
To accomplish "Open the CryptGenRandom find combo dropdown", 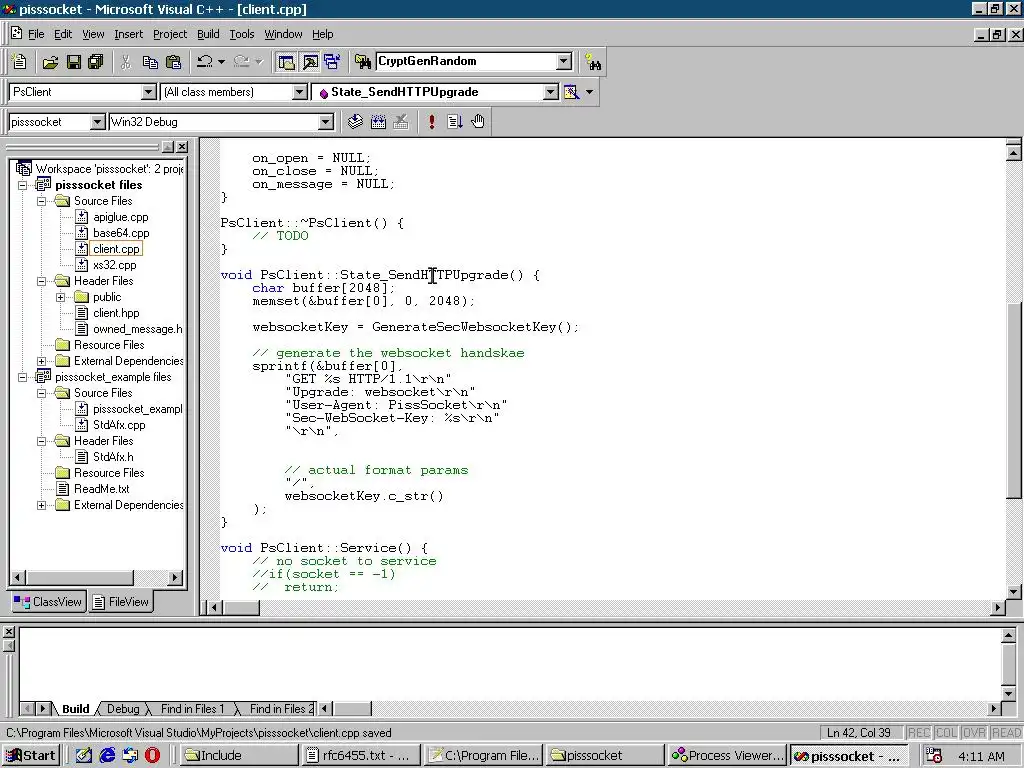I will 564,61.
